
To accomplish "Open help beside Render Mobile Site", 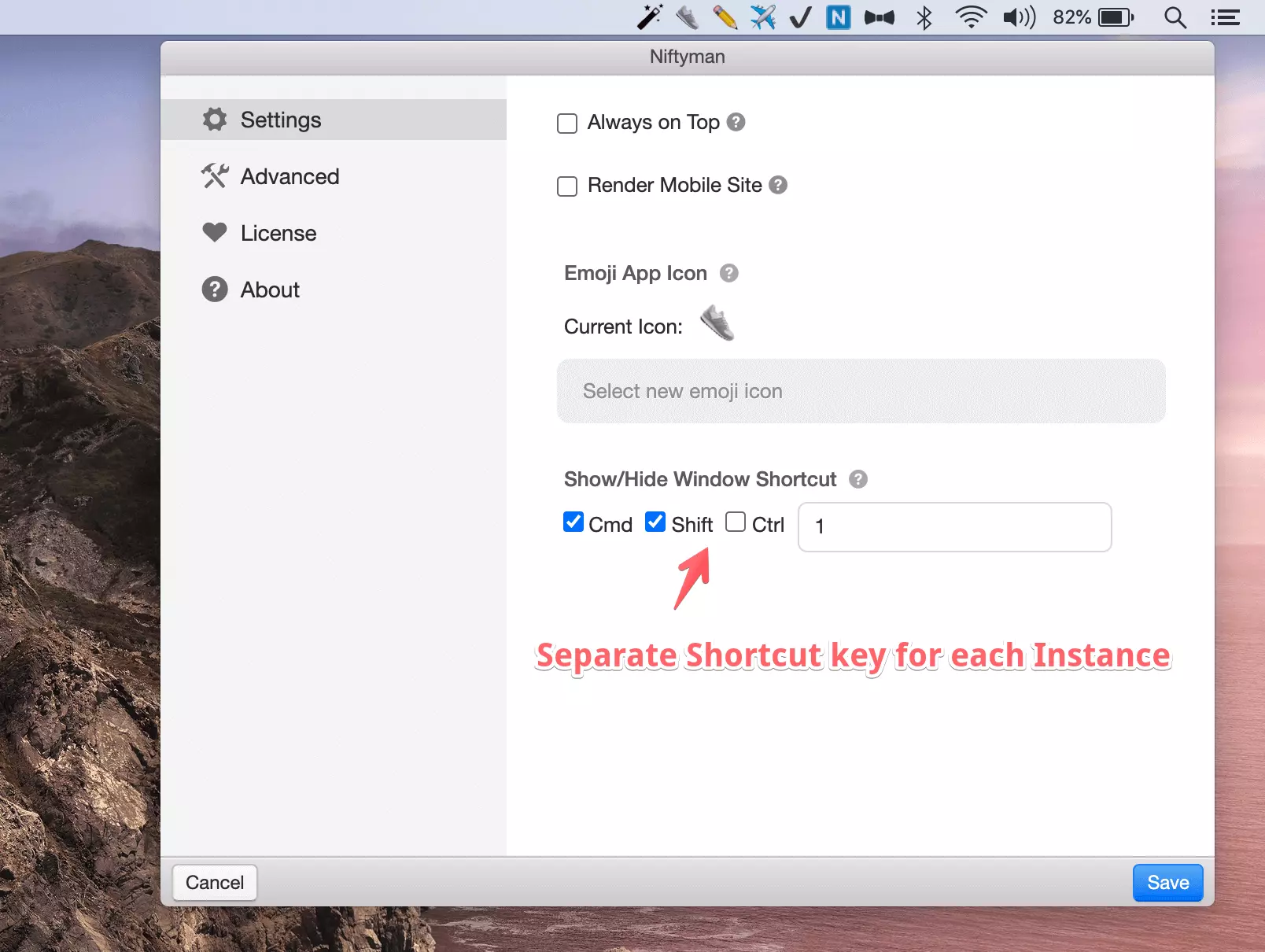I will (777, 186).
